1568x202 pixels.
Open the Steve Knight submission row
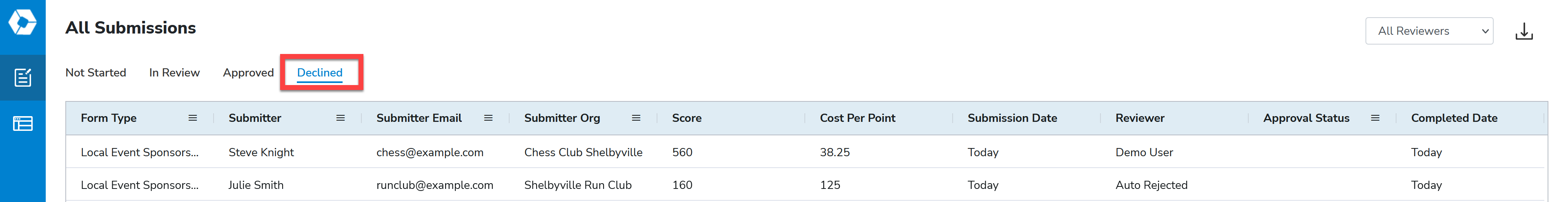805,152
